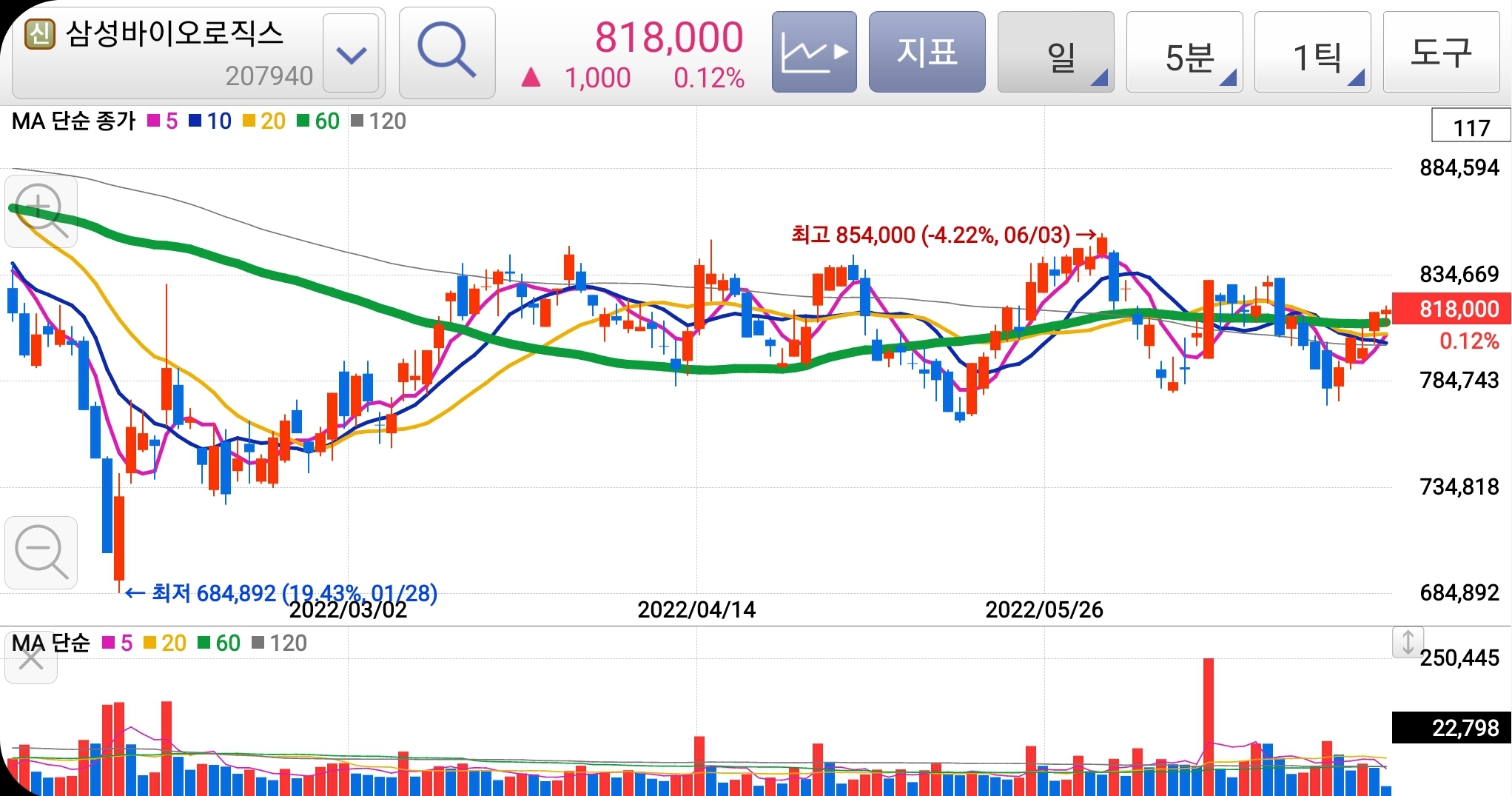1512x796 pixels.
Task: Zoom in the chart with plus magnifier
Action: pyautogui.click(x=41, y=211)
